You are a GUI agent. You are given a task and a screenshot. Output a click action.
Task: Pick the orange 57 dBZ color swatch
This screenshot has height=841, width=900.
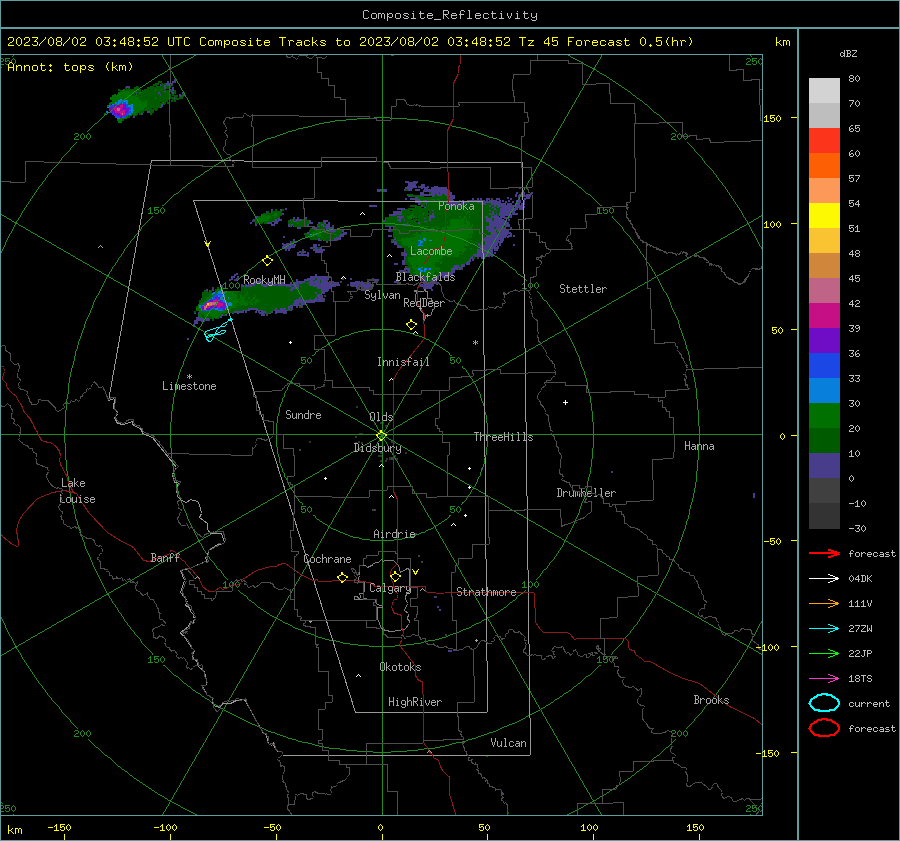(x=824, y=166)
